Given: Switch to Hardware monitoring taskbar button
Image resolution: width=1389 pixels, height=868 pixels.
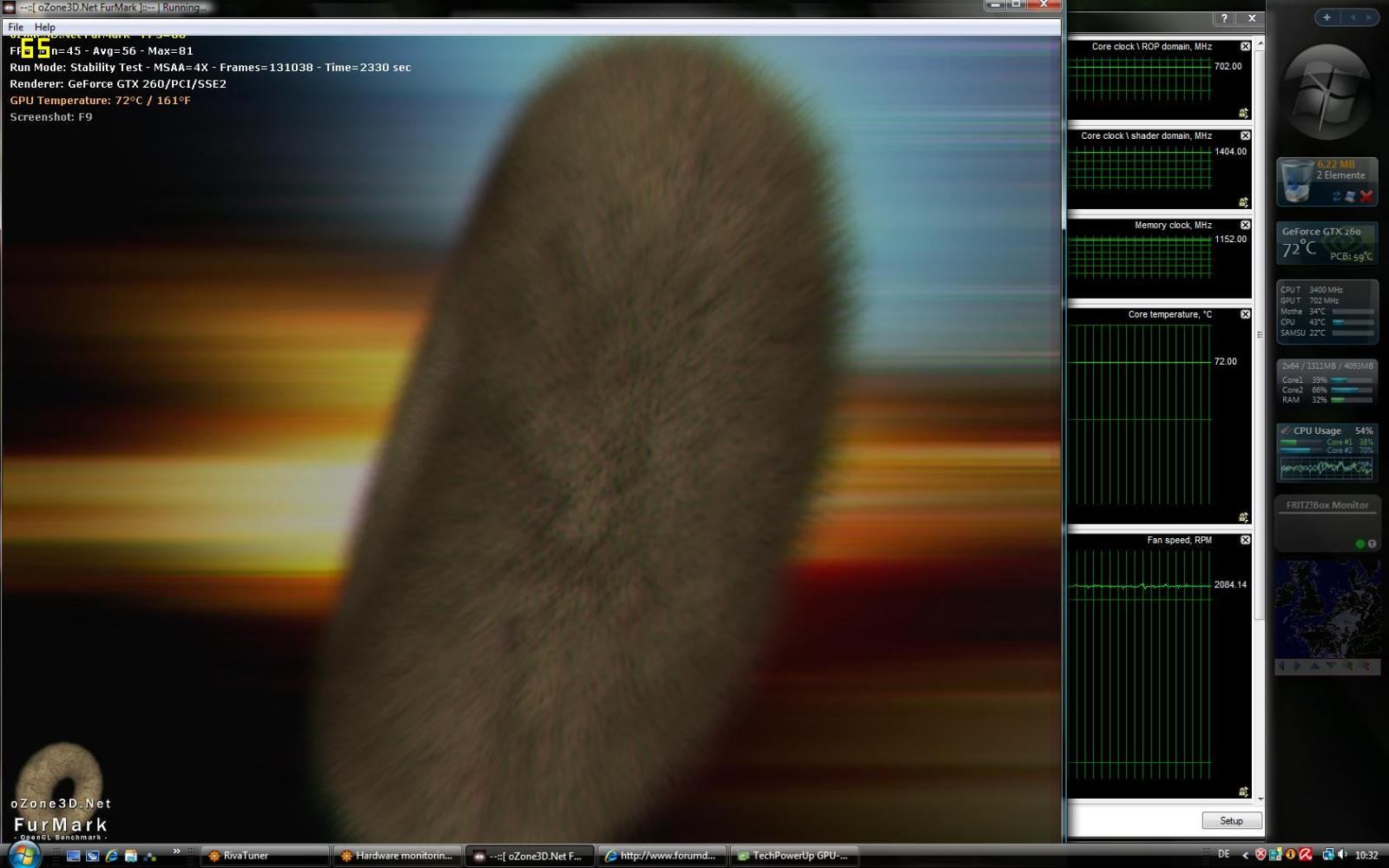Looking at the screenshot, I should pyautogui.click(x=398, y=856).
